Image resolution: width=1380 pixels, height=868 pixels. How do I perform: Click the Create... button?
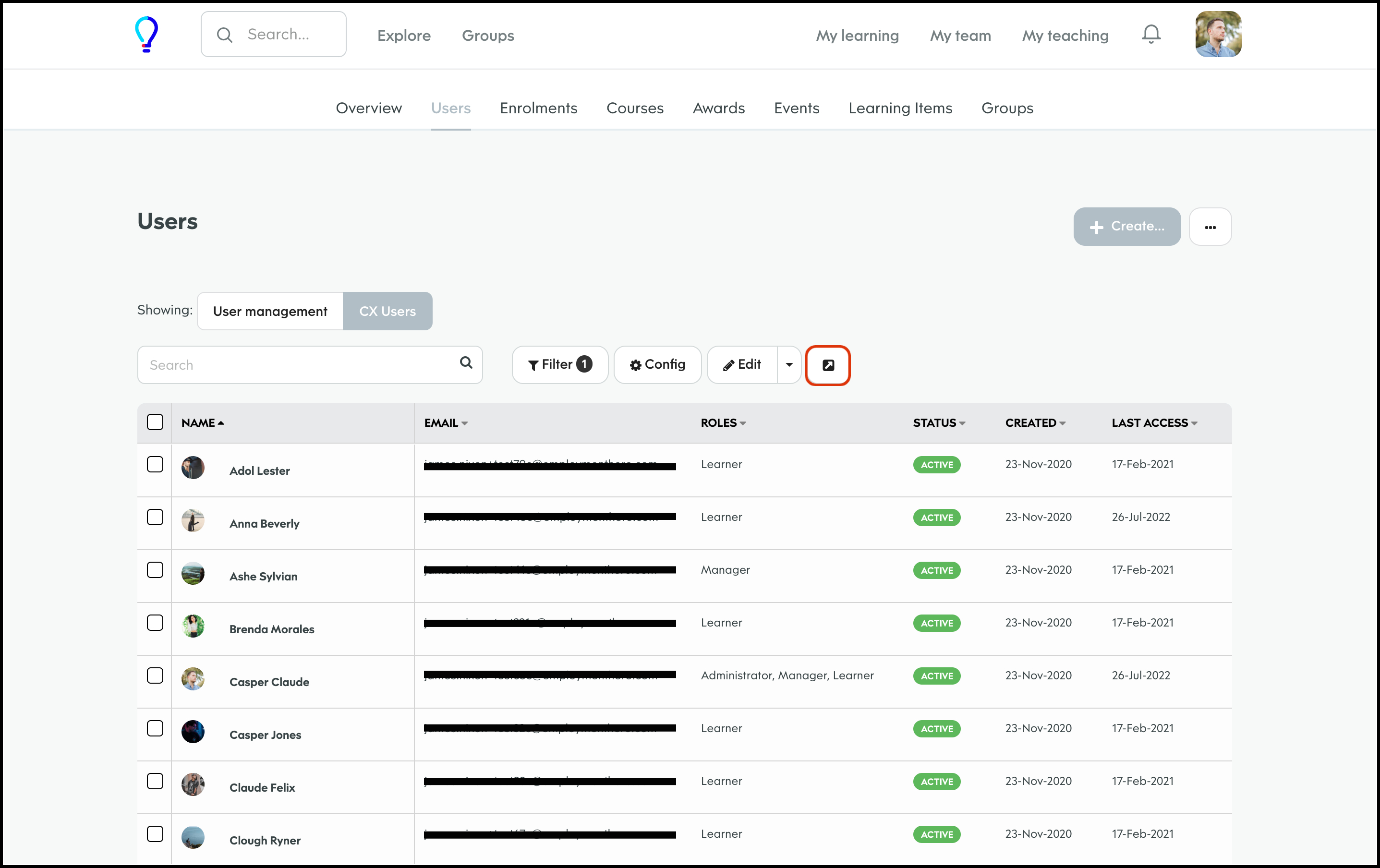[x=1126, y=227]
